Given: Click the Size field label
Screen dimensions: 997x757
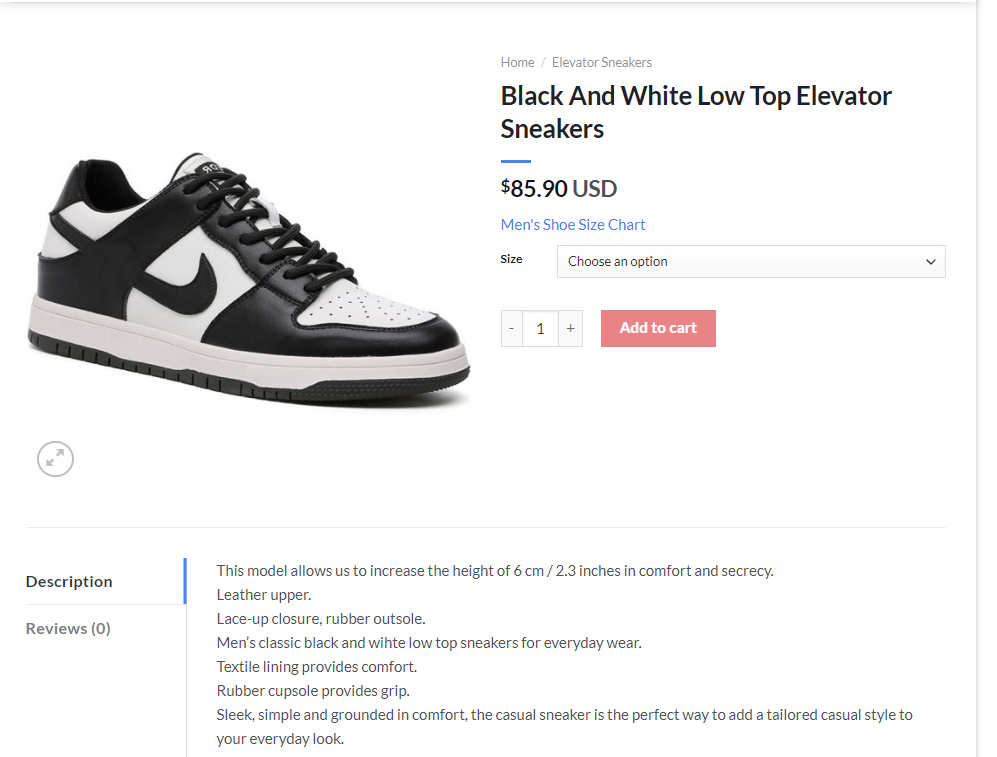Looking at the screenshot, I should point(511,259).
